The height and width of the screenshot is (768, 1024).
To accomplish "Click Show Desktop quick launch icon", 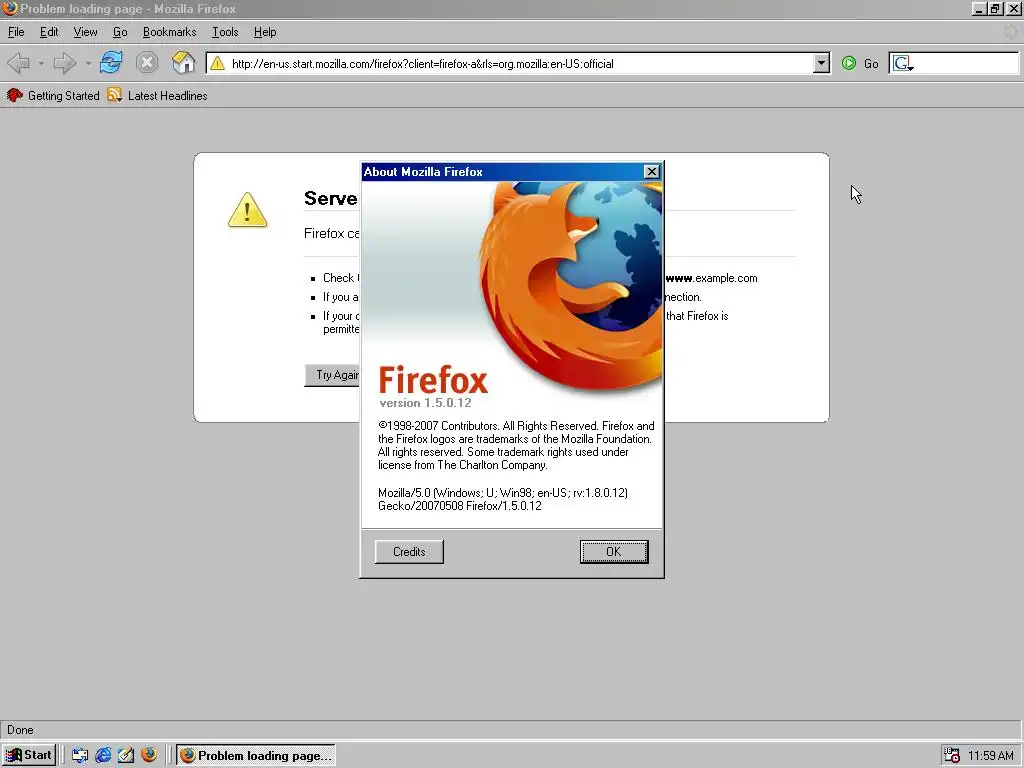I will point(80,755).
